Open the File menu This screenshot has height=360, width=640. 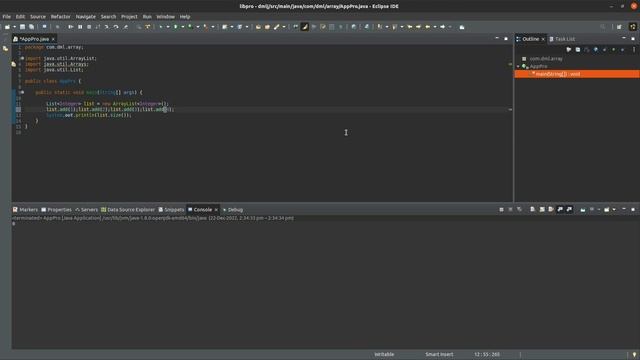(7, 17)
